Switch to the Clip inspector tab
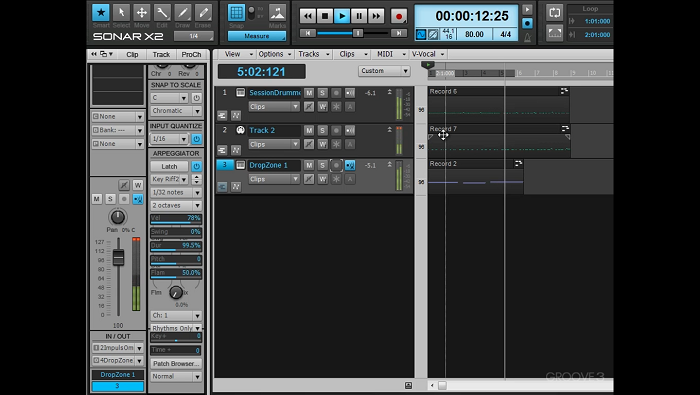This screenshot has width=700, height=395. click(x=132, y=54)
